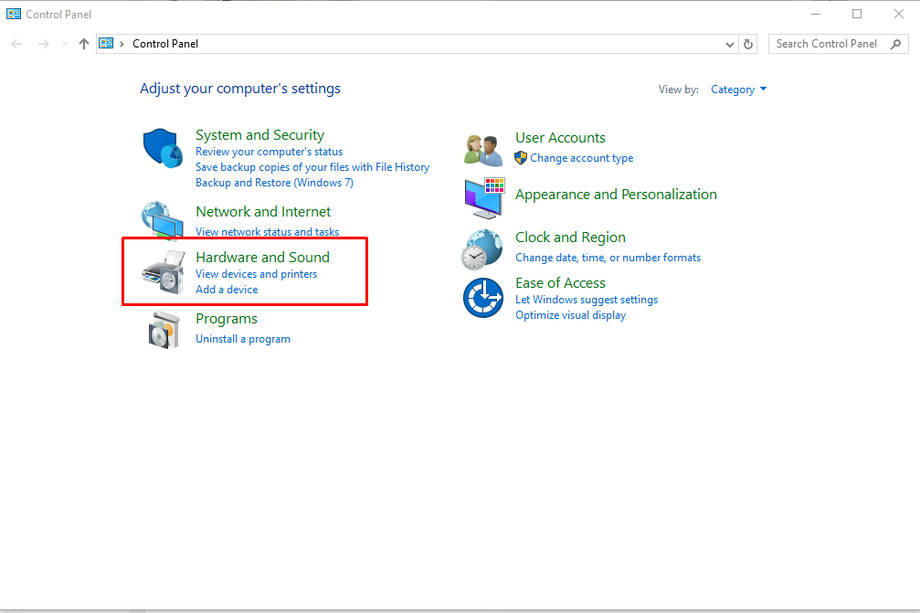The width and height of the screenshot is (920, 613).
Task: Click Control Panel in the address breadcrumb
Action: 165,44
